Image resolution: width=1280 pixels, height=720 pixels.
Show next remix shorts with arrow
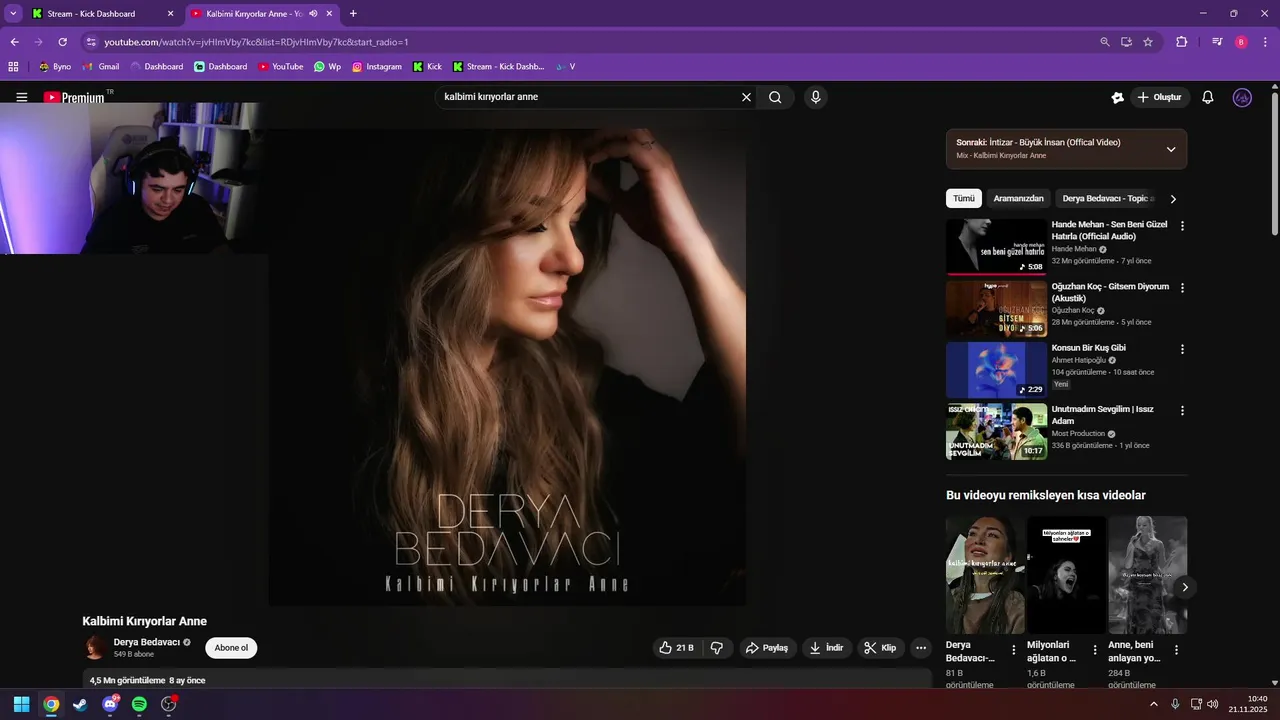click(x=1185, y=587)
